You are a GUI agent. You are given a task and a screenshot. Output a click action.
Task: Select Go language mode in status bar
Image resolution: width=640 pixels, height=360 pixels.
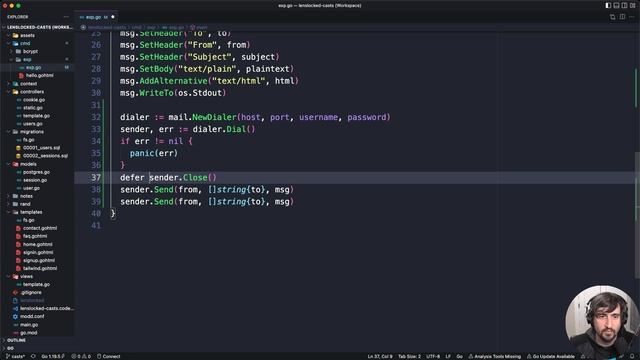[x=459, y=356]
